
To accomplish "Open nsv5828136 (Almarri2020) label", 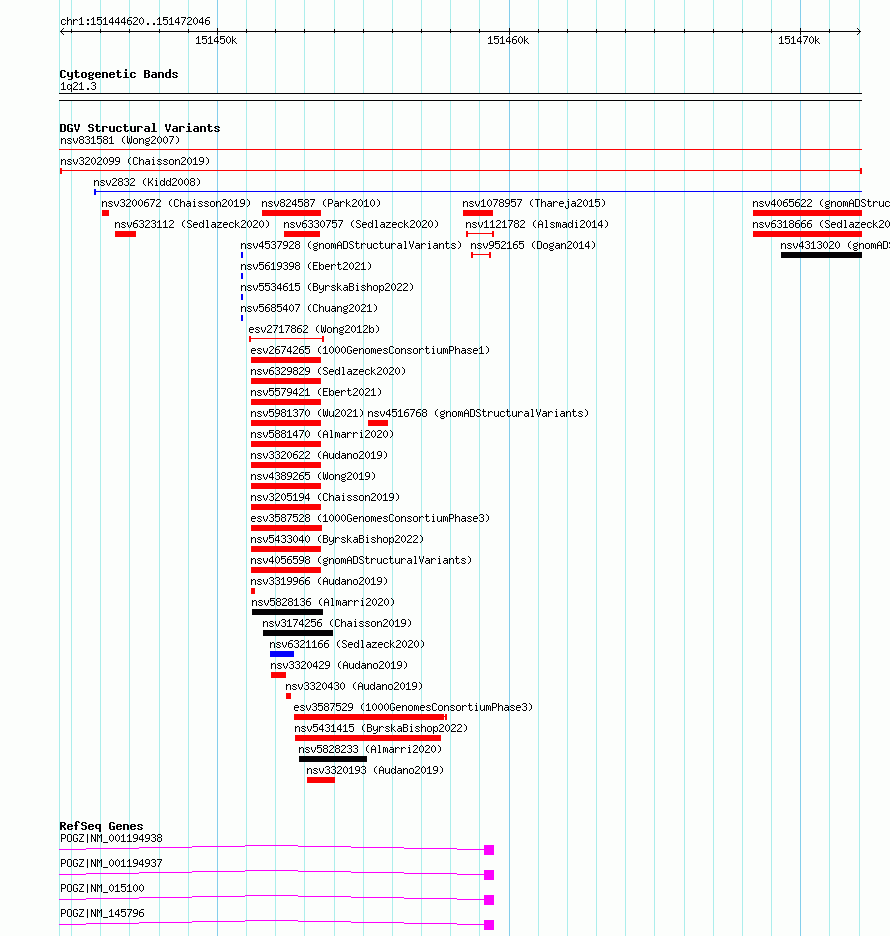I will pos(324,602).
